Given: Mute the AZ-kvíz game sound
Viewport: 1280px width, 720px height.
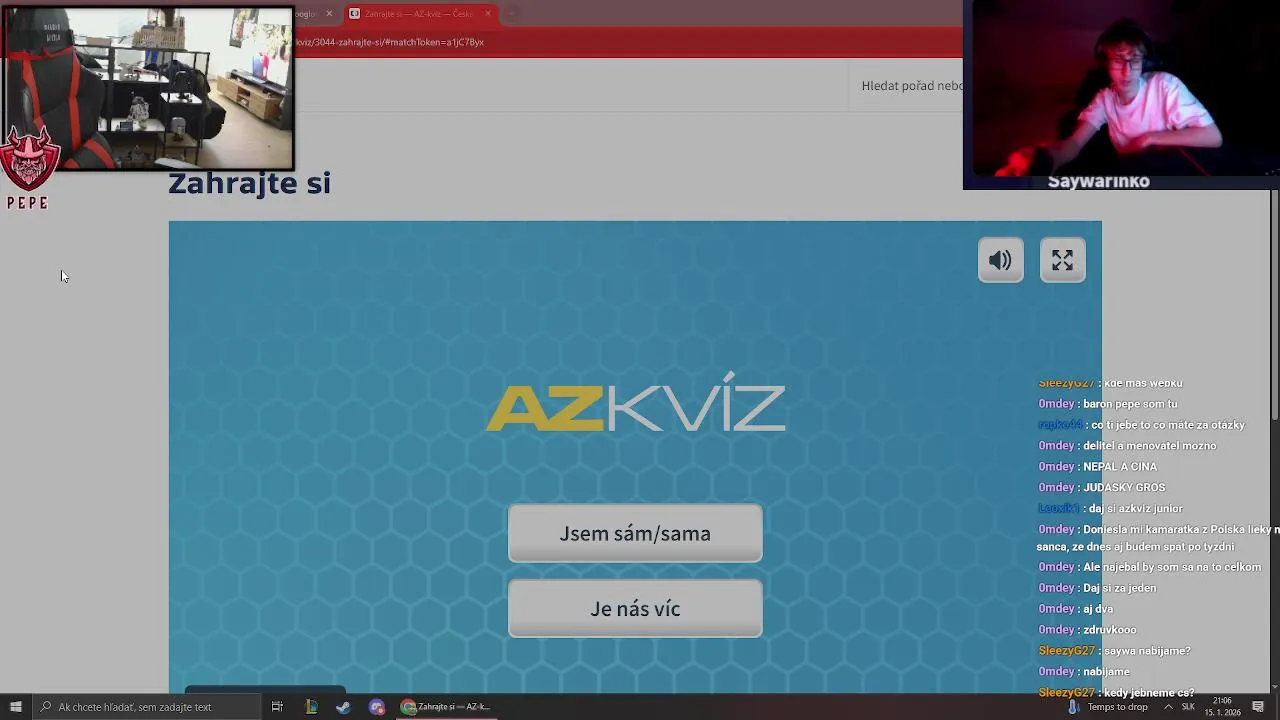Looking at the screenshot, I should click(1000, 261).
